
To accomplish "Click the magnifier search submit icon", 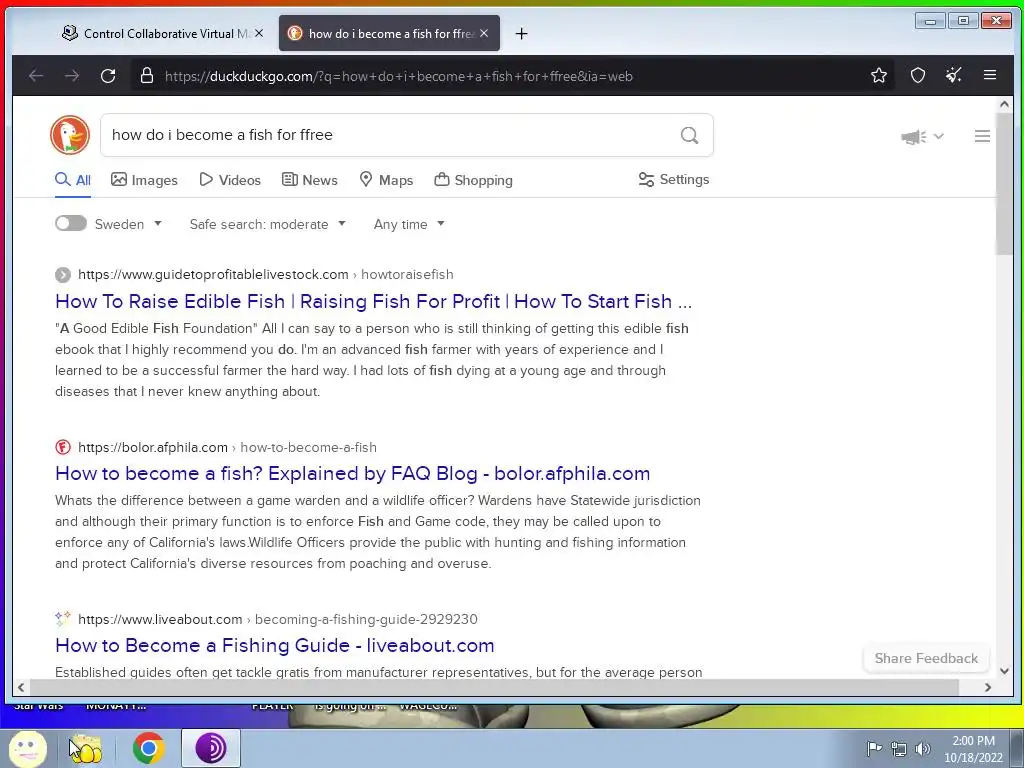I will click(x=690, y=135).
